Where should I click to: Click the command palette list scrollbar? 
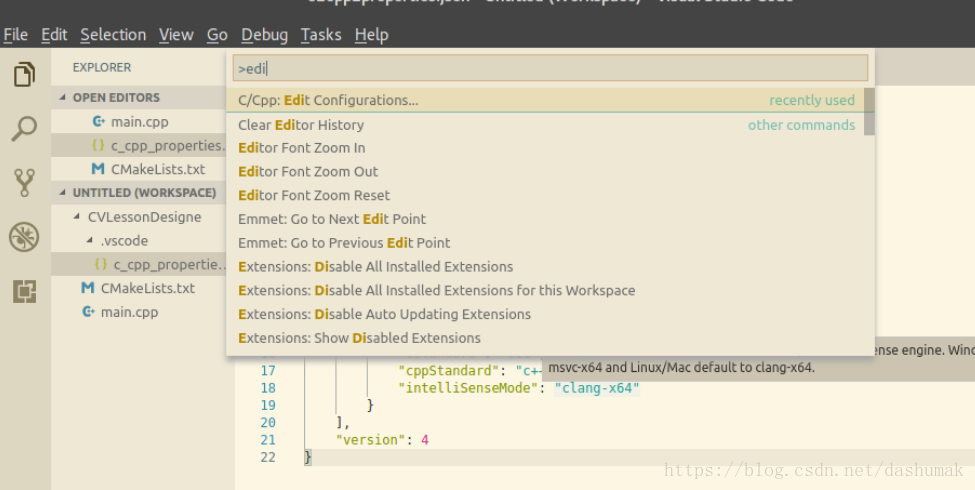869,112
